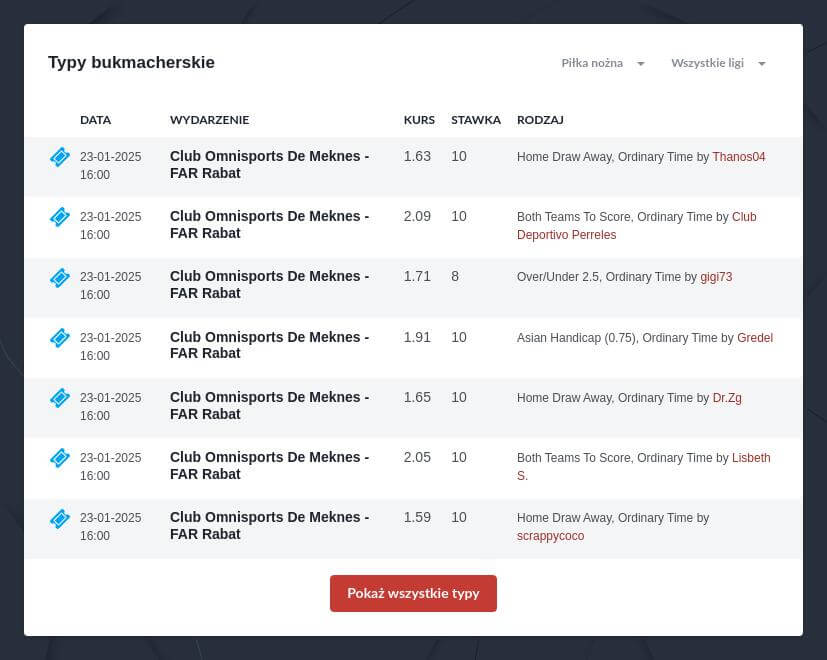Click 'Asian Handicap (0.75)' bet type text
Screen dimensions: 827x660
coord(576,338)
